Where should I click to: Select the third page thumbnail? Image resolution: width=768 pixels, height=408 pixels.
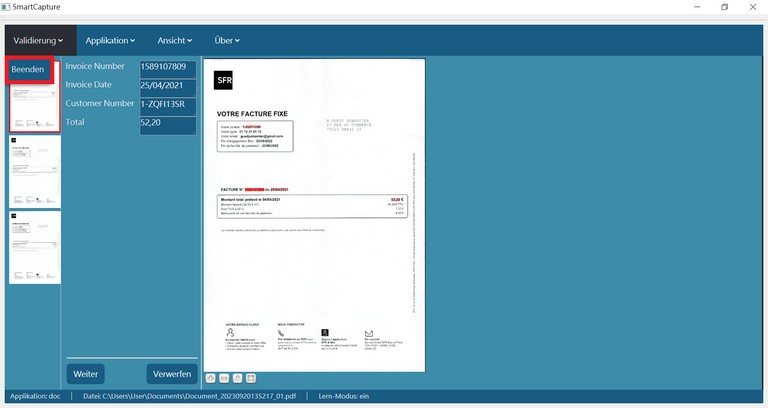tap(35, 247)
